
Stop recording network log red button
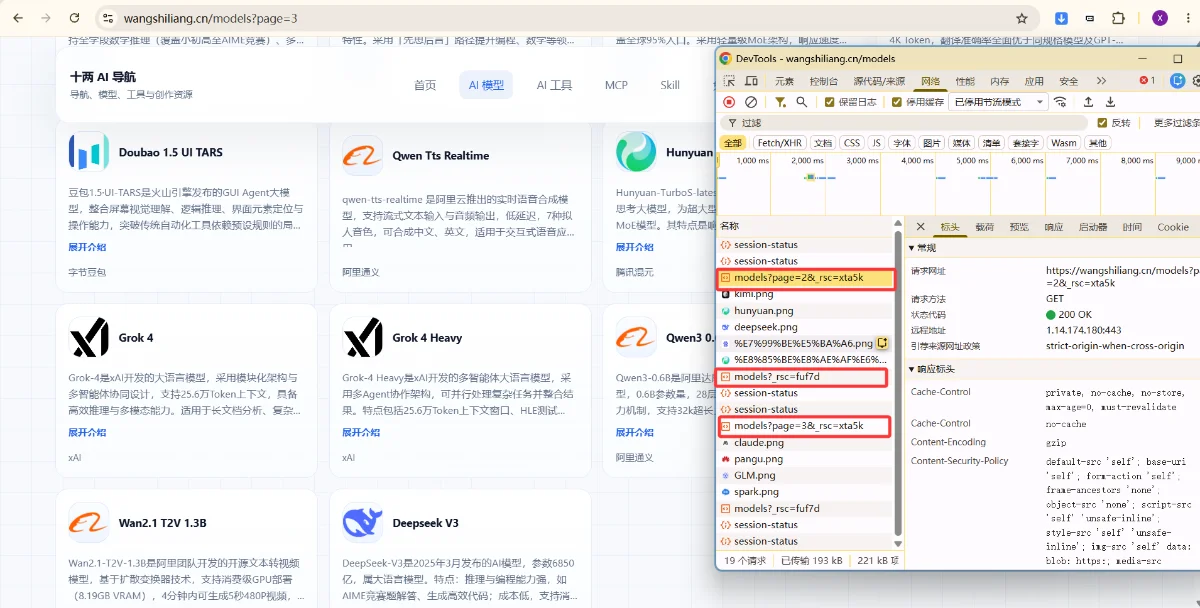click(x=729, y=102)
